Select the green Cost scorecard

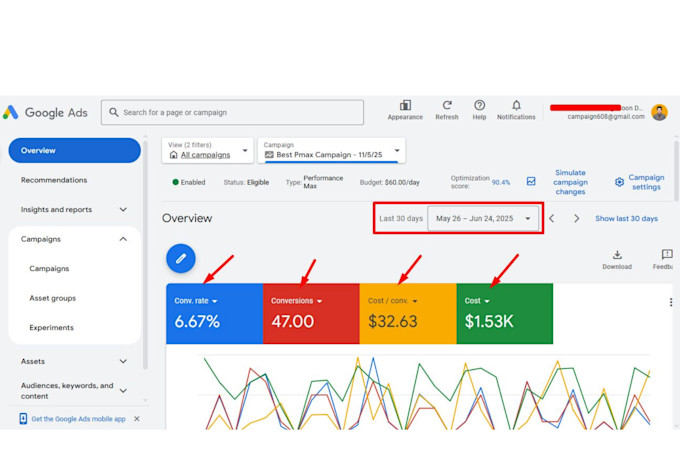(504, 314)
